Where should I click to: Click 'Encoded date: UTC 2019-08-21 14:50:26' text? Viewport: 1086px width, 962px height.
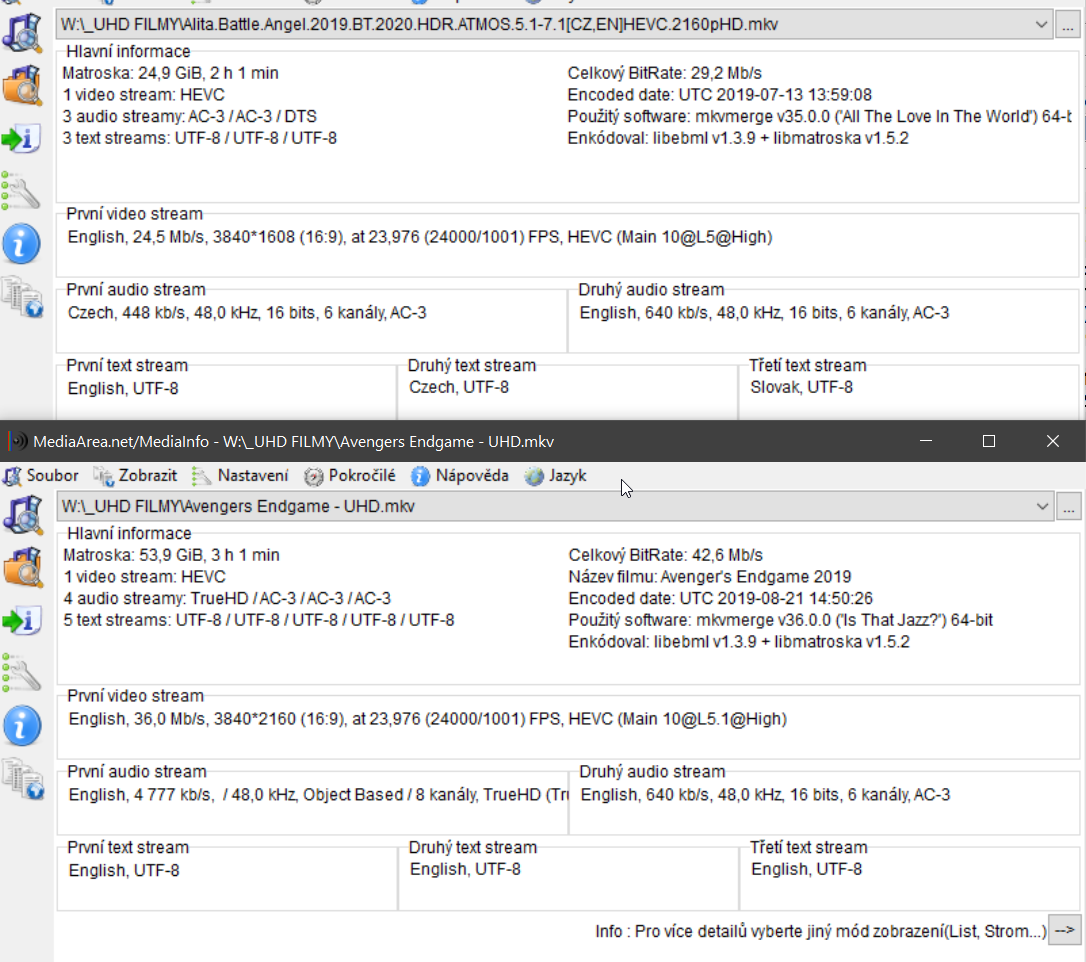pos(721,598)
